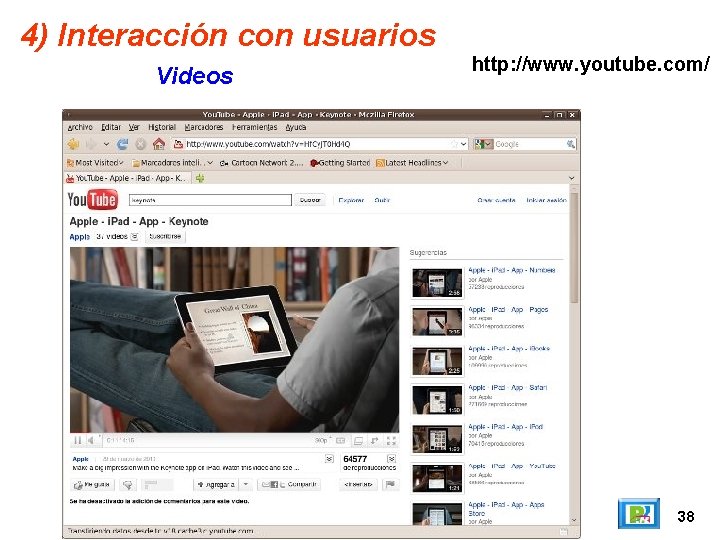The image size is (720, 540).
Task: Click the Crear cuenta link
Action: coord(496,200)
